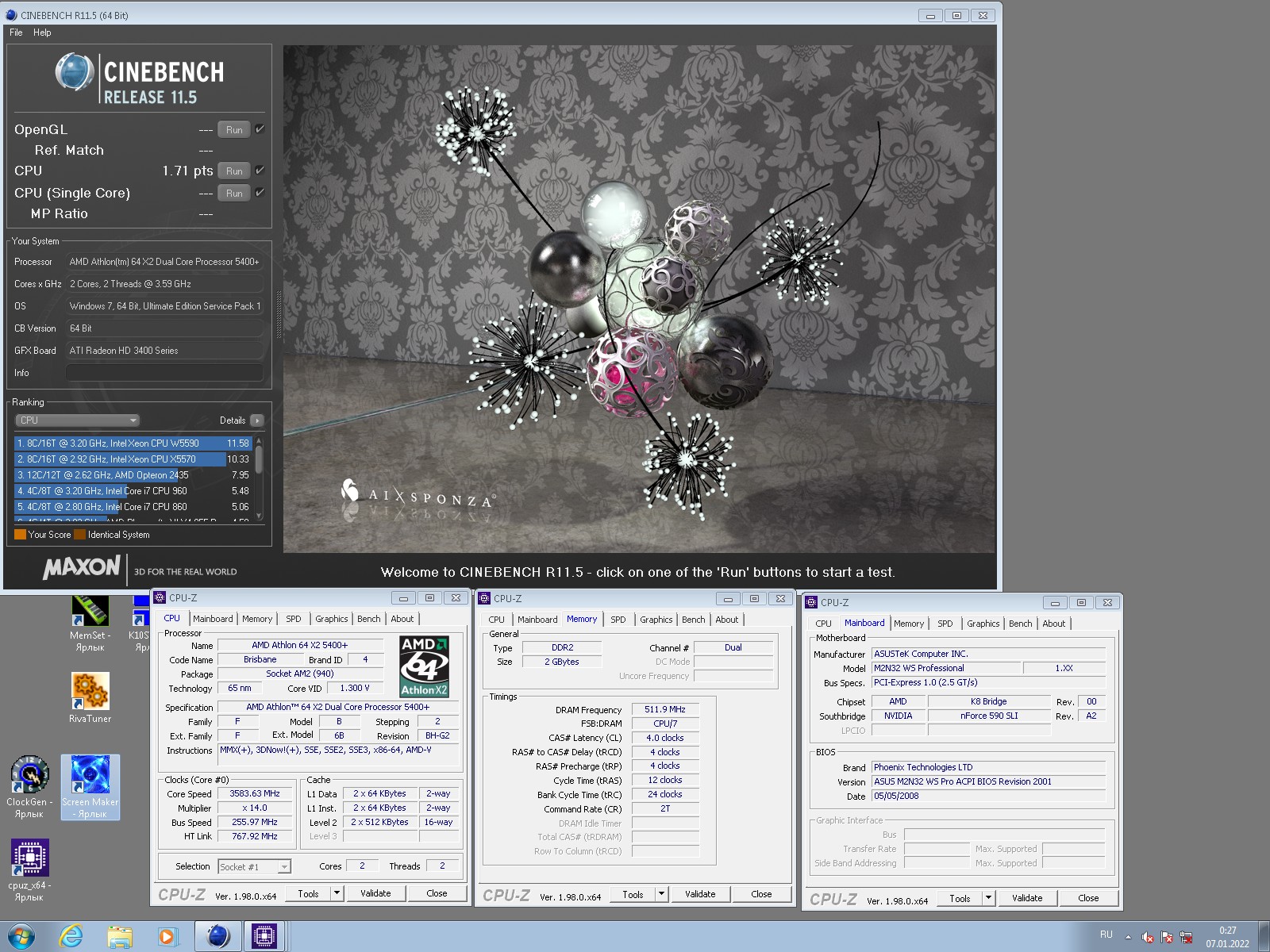Click the Windows Start orb
This screenshot has width=1270, height=952.
pos(21,937)
